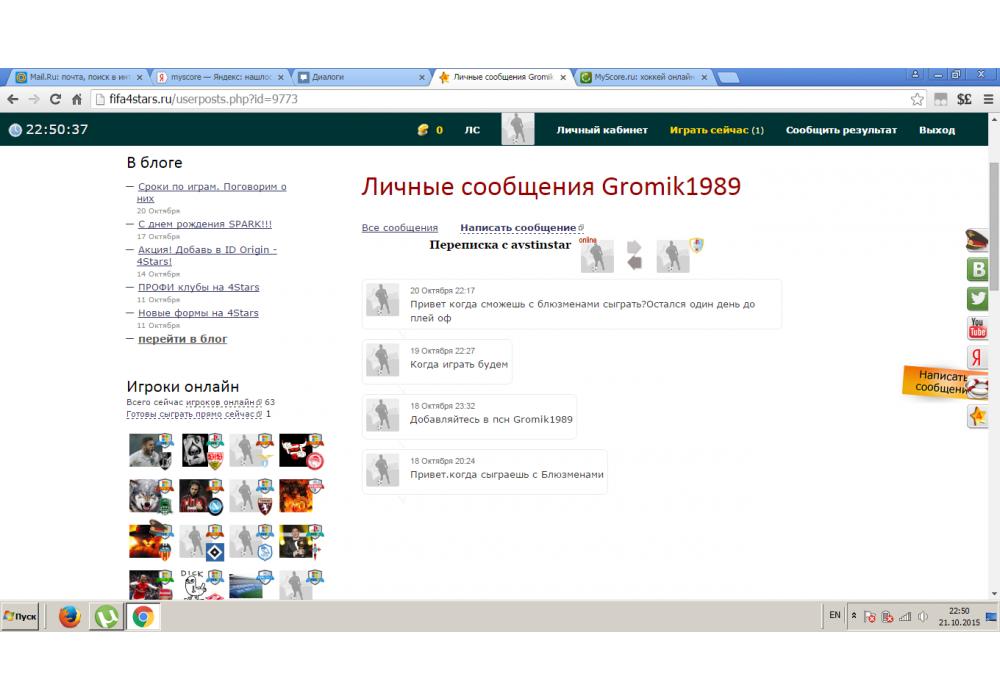Switch to the 'Диалоги' browser tab

360,77
